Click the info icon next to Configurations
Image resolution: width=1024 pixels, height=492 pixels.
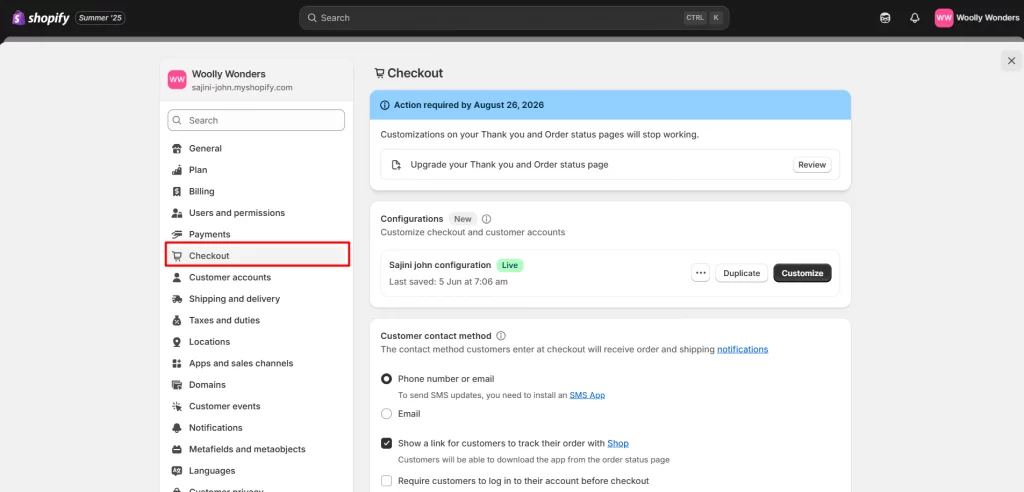[487, 219]
